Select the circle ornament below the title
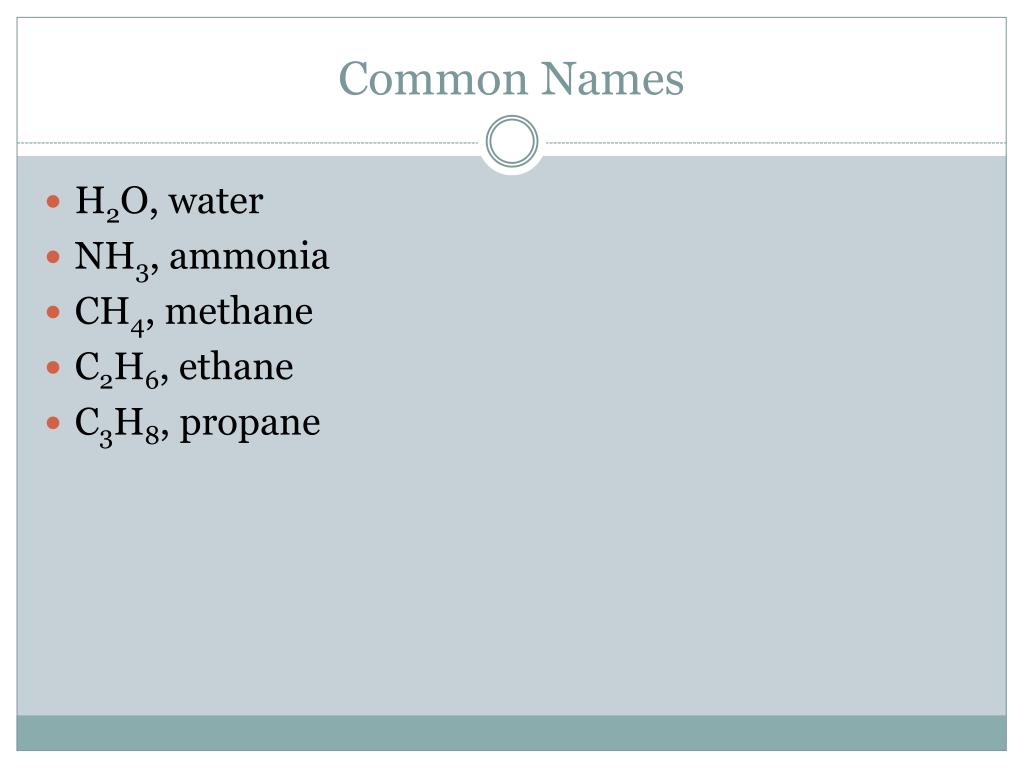This screenshot has height=768, width=1024. [512, 142]
